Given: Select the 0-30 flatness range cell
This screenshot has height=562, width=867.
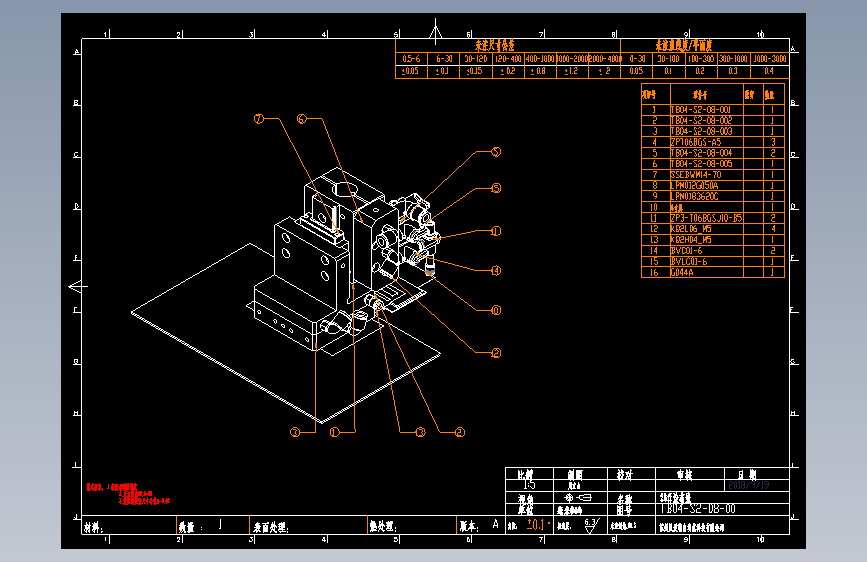Looking at the screenshot, I should coord(637,59).
